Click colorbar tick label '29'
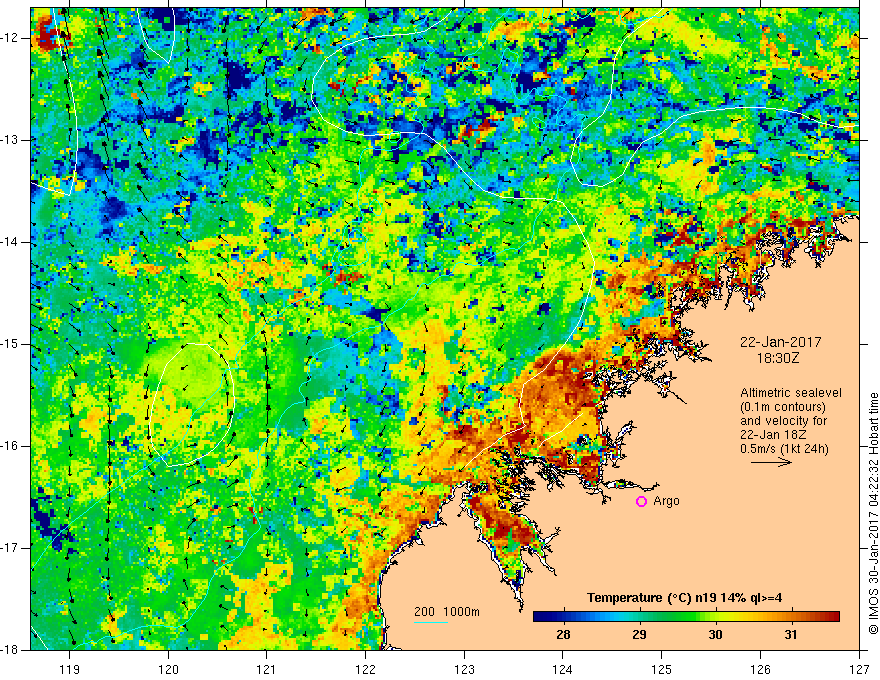The width and height of the screenshot is (880, 680). pyautogui.click(x=639, y=635)
